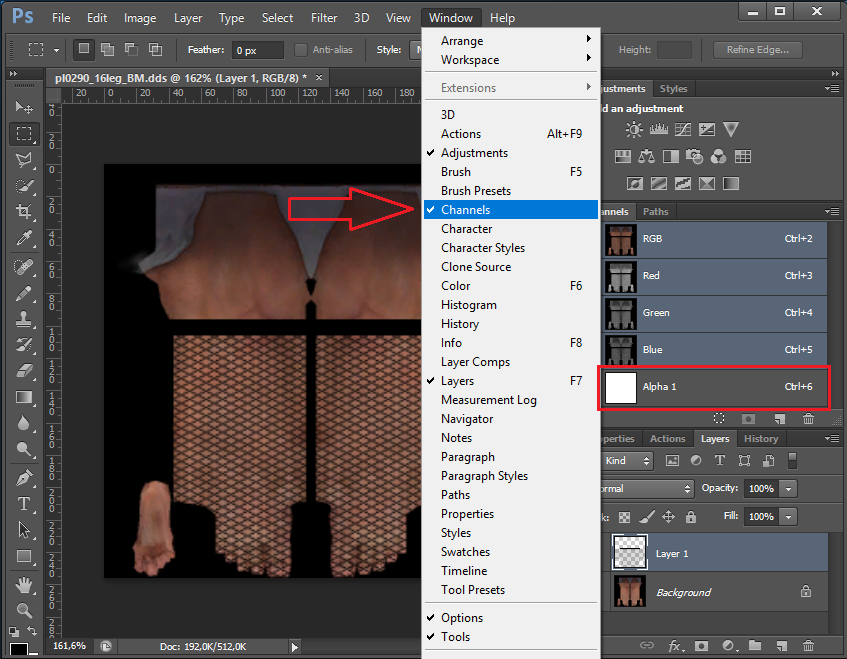Add a Curves adjustment
This screenshot has height=659, width=847.
[x=683, y=130]
